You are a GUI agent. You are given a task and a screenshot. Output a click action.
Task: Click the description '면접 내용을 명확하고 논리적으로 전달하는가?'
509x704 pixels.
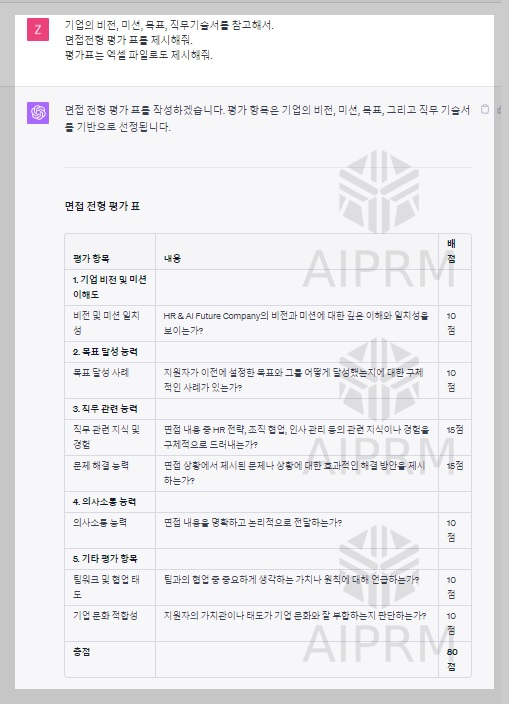point(253,523)
